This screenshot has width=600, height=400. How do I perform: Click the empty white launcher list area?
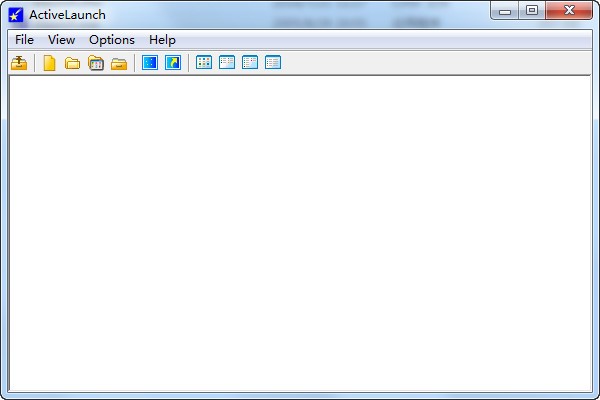pyautogui.click(x=300, y=230)
